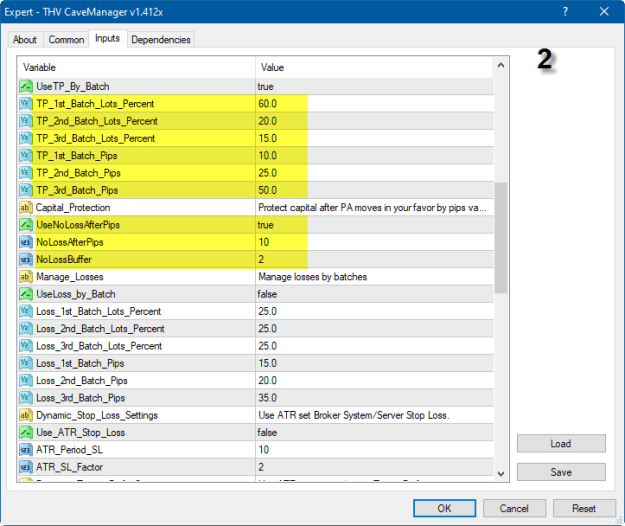Click the NoLossAfterPips value 10
This screenshot has height=526, width=625.
click(263, 242)
